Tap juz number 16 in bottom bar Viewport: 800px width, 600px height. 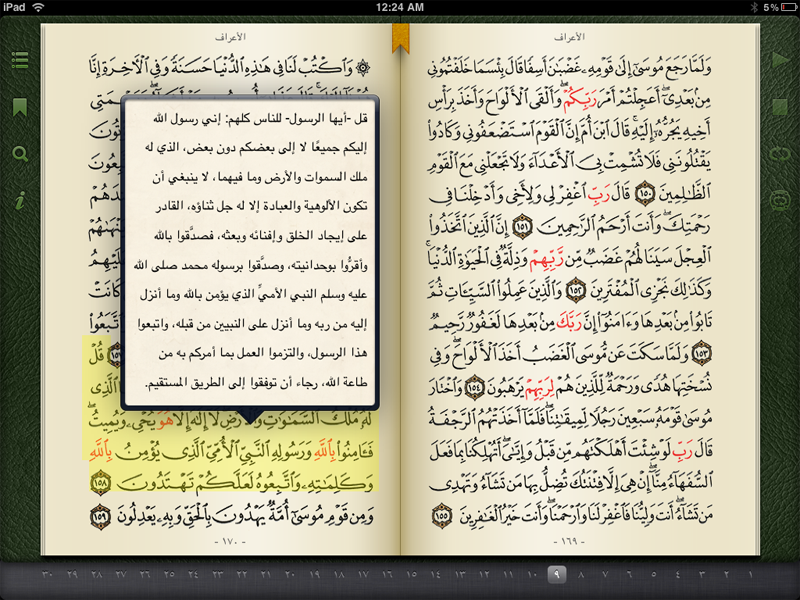(387, 574)
